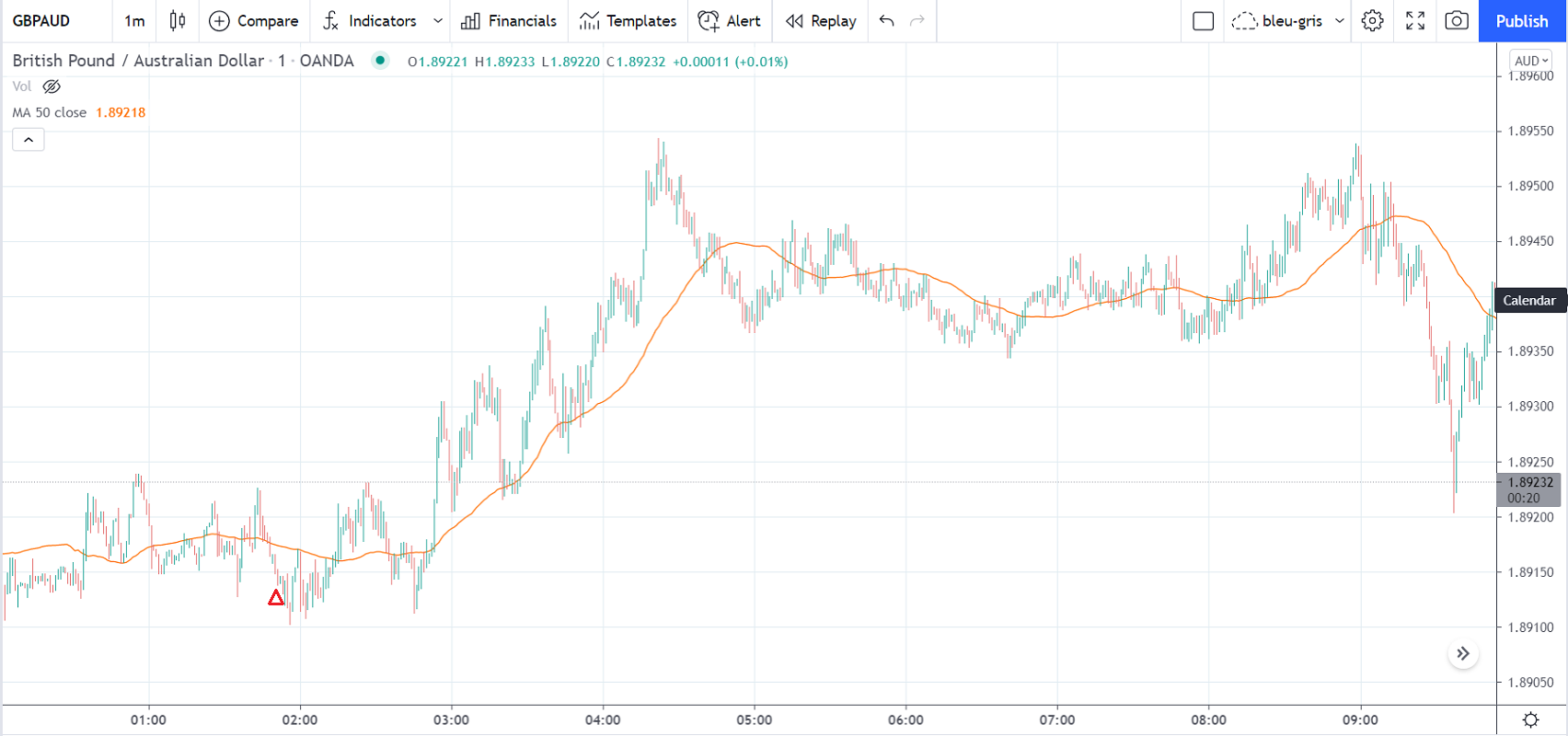
Task: Create a new Alert
Action: tap(730, 21)
